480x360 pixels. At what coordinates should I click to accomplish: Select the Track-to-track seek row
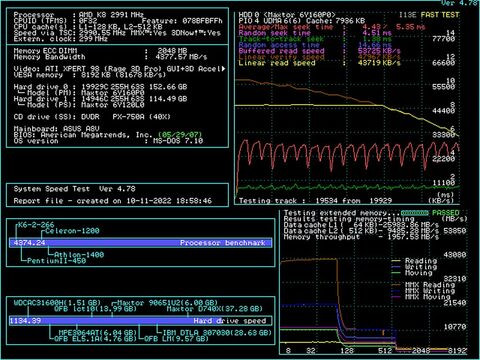coord(315,39)
